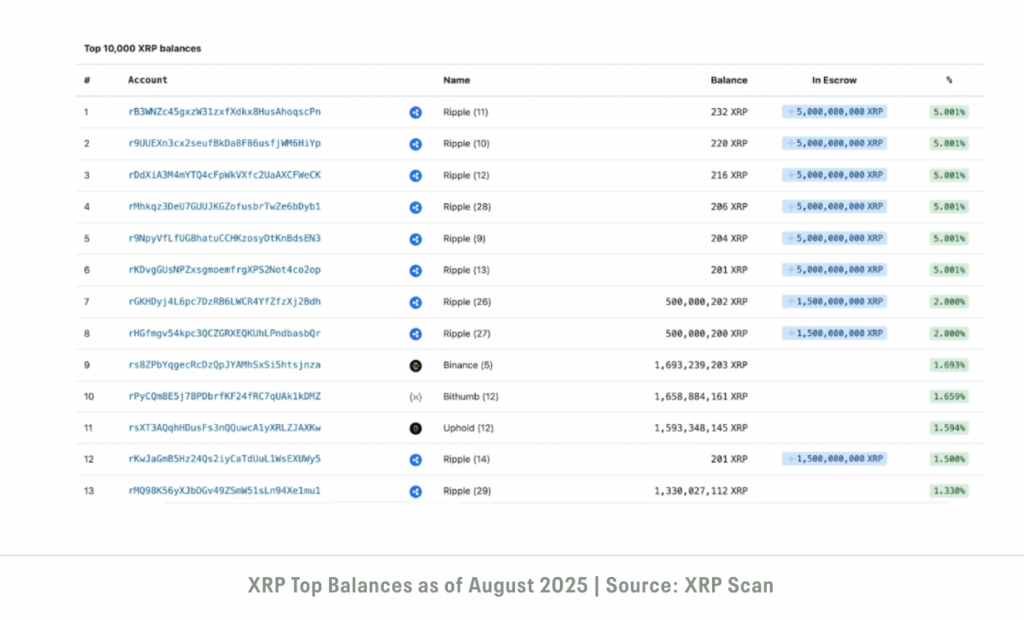Click the Account column header

pyautogui.click(x=148, y=80)
